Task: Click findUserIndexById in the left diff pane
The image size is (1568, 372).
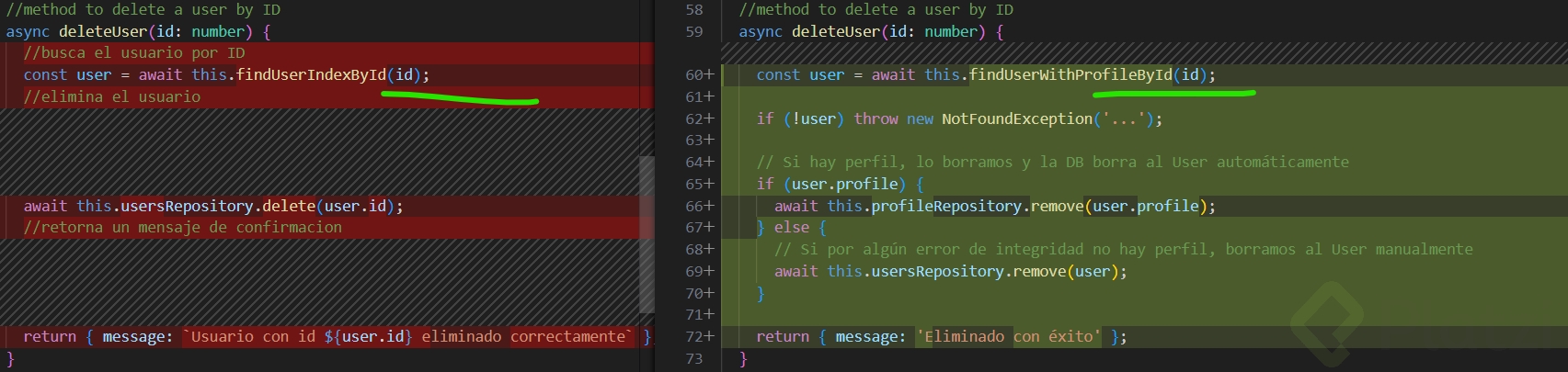Action: (x=311, y=75)
